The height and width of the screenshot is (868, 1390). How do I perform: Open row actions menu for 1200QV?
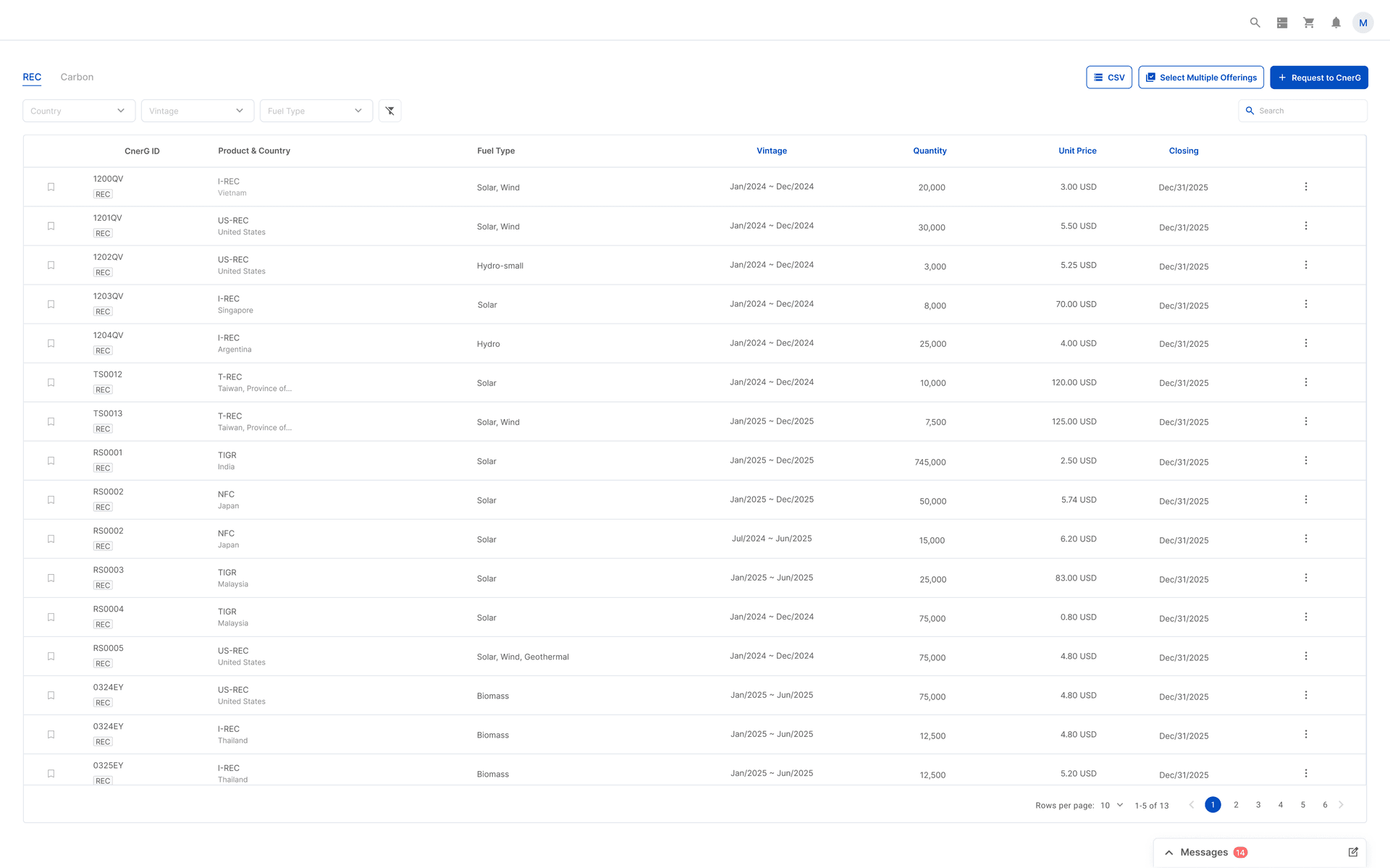click(x=1305, y=187)
